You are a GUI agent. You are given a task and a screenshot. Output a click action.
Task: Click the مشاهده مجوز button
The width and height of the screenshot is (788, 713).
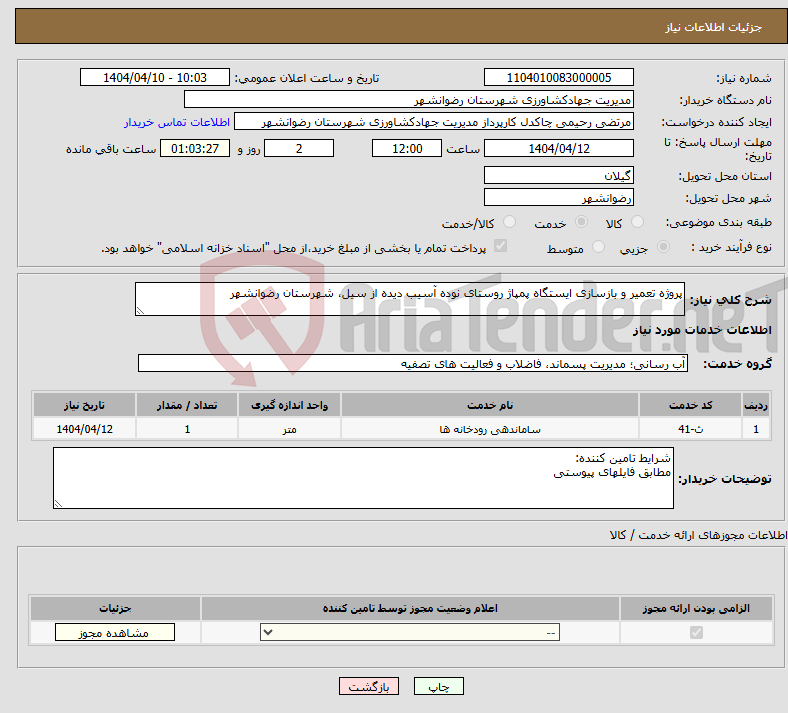click(115, 633)
